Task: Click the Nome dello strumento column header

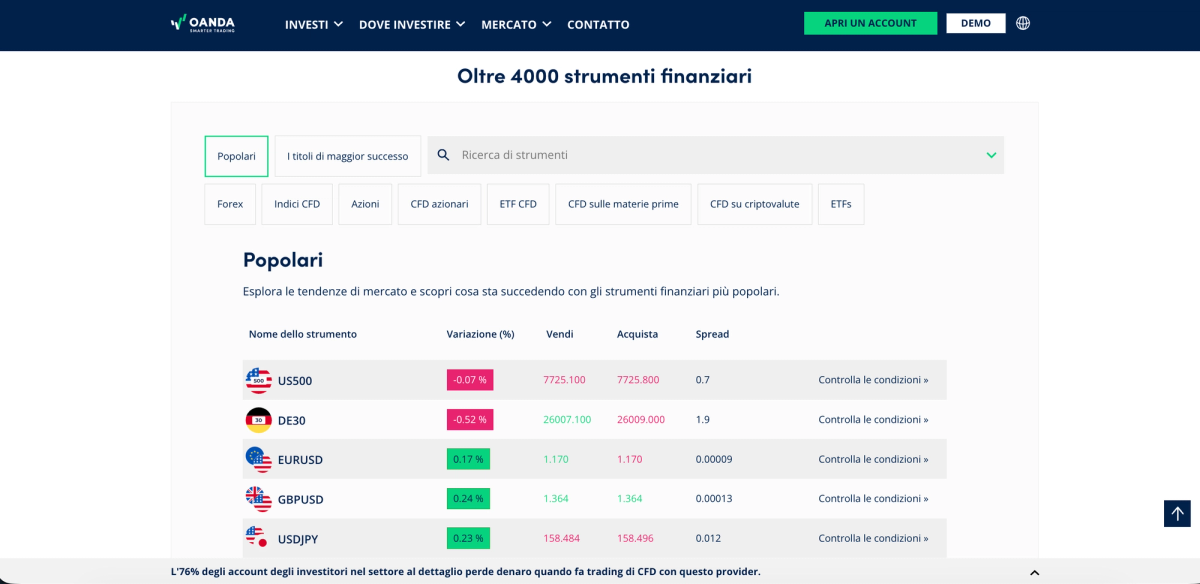Action: click(x=303, y=334)
